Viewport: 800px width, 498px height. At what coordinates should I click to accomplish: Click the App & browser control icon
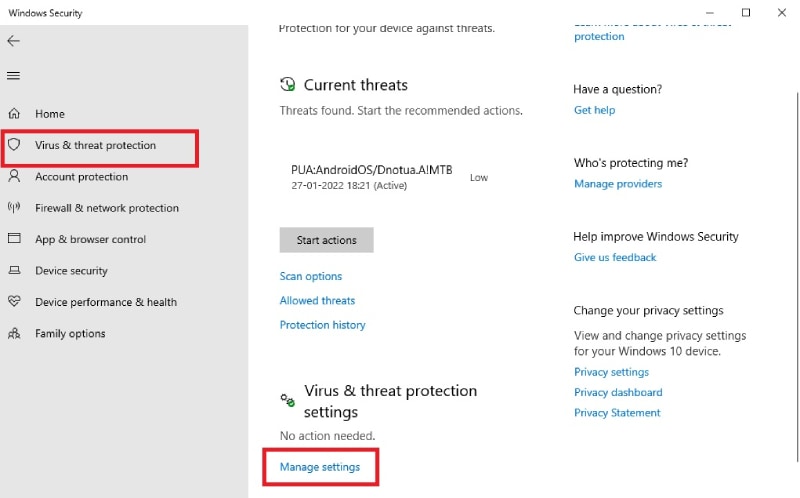14,239
